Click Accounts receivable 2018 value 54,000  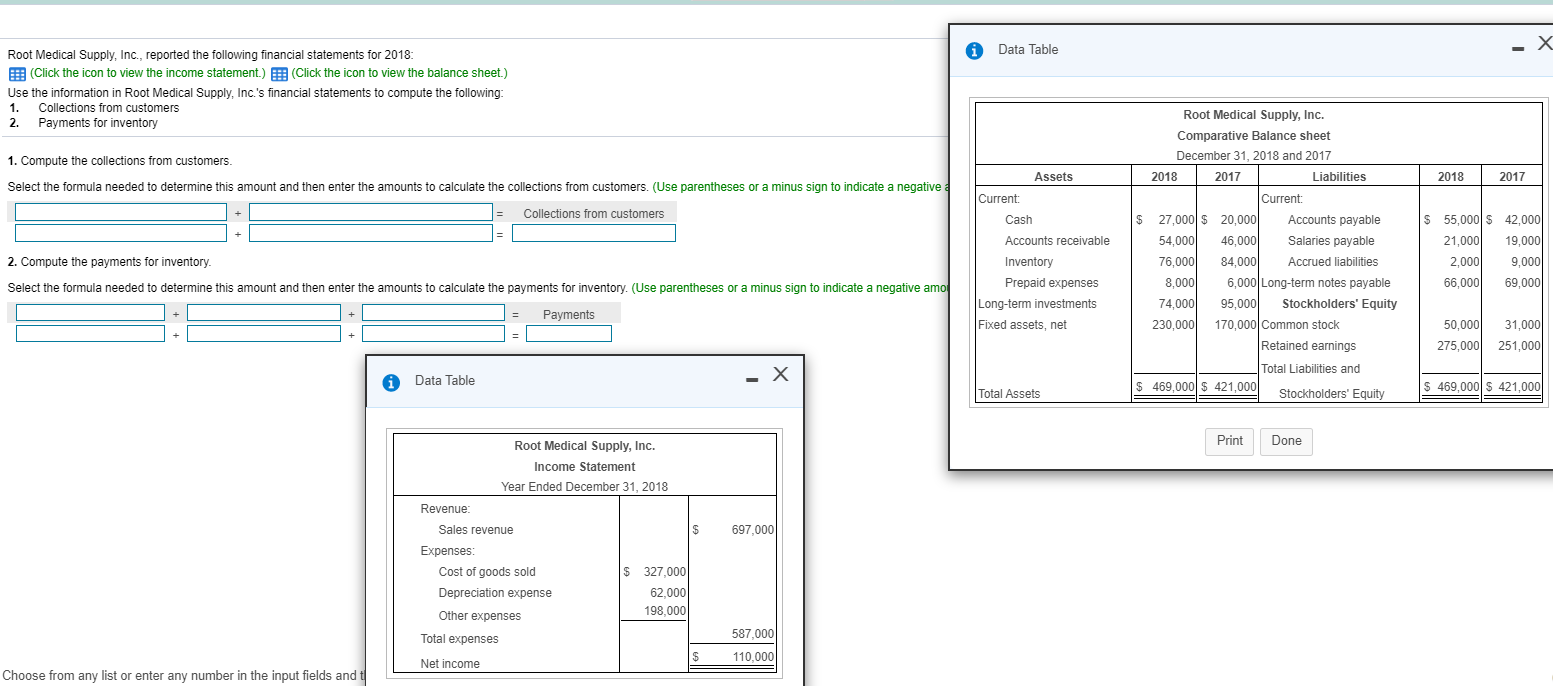(x=1176, y=241)
